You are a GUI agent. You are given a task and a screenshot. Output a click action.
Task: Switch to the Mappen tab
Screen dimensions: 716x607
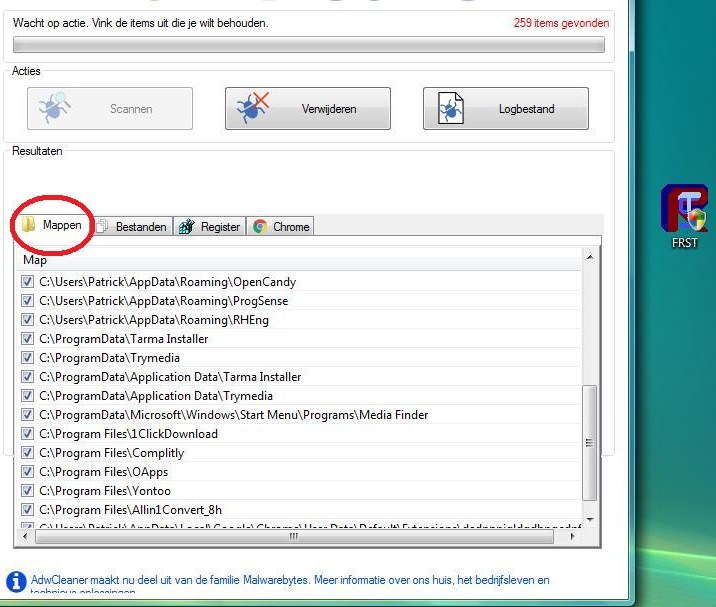coord(52,225)
